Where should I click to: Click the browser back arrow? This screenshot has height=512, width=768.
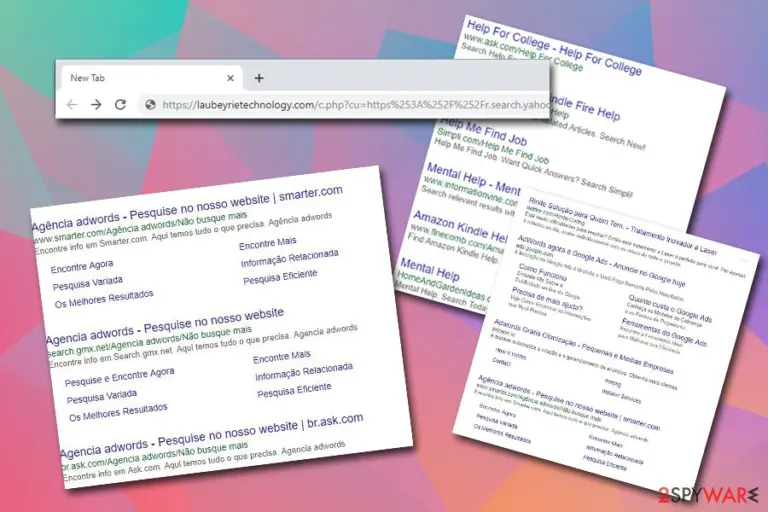click(72, 104)
